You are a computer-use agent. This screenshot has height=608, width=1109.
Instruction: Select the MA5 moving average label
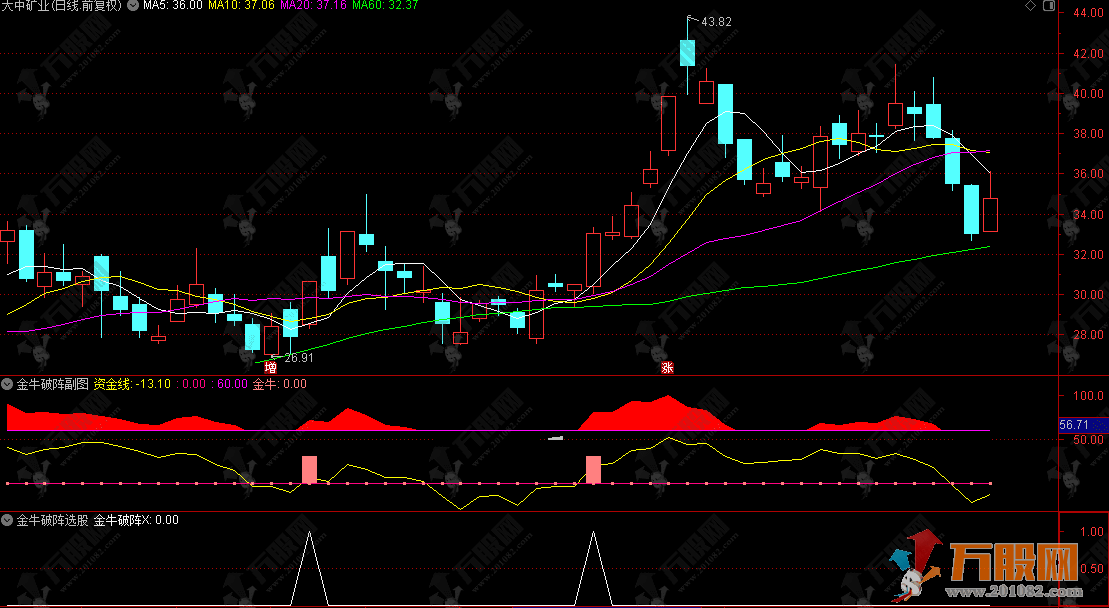[x=172, y=6]
